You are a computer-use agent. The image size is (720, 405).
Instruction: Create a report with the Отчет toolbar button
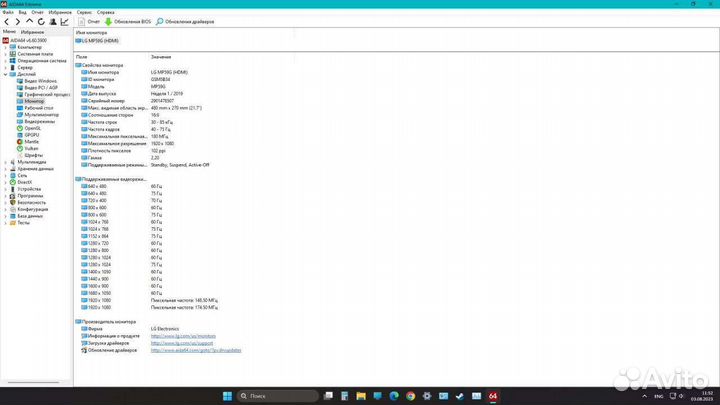89,22
